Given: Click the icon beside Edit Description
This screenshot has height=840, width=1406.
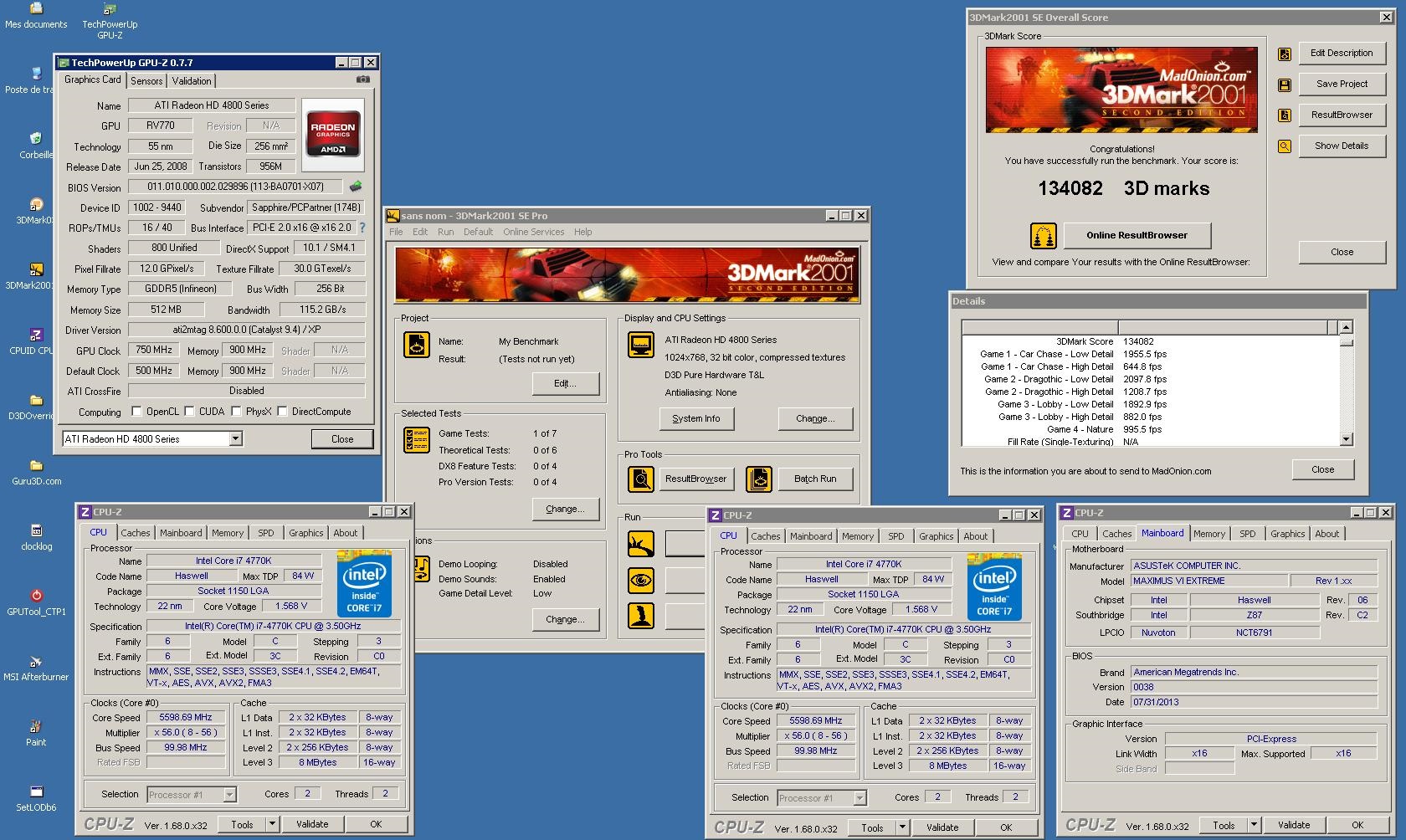Looking at the screenshot, I should [x=1285, y=54].
